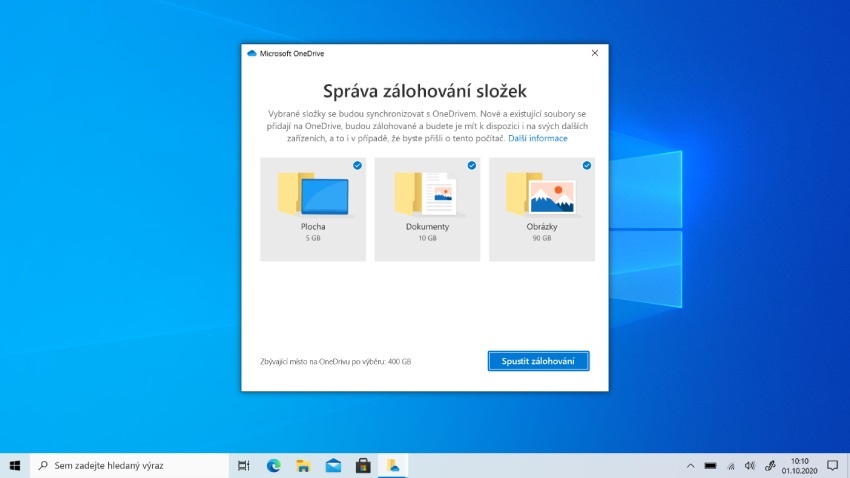
Task: Click the remaining space 400 GB text
Action: pyautogui.click(x=336, y=361)
